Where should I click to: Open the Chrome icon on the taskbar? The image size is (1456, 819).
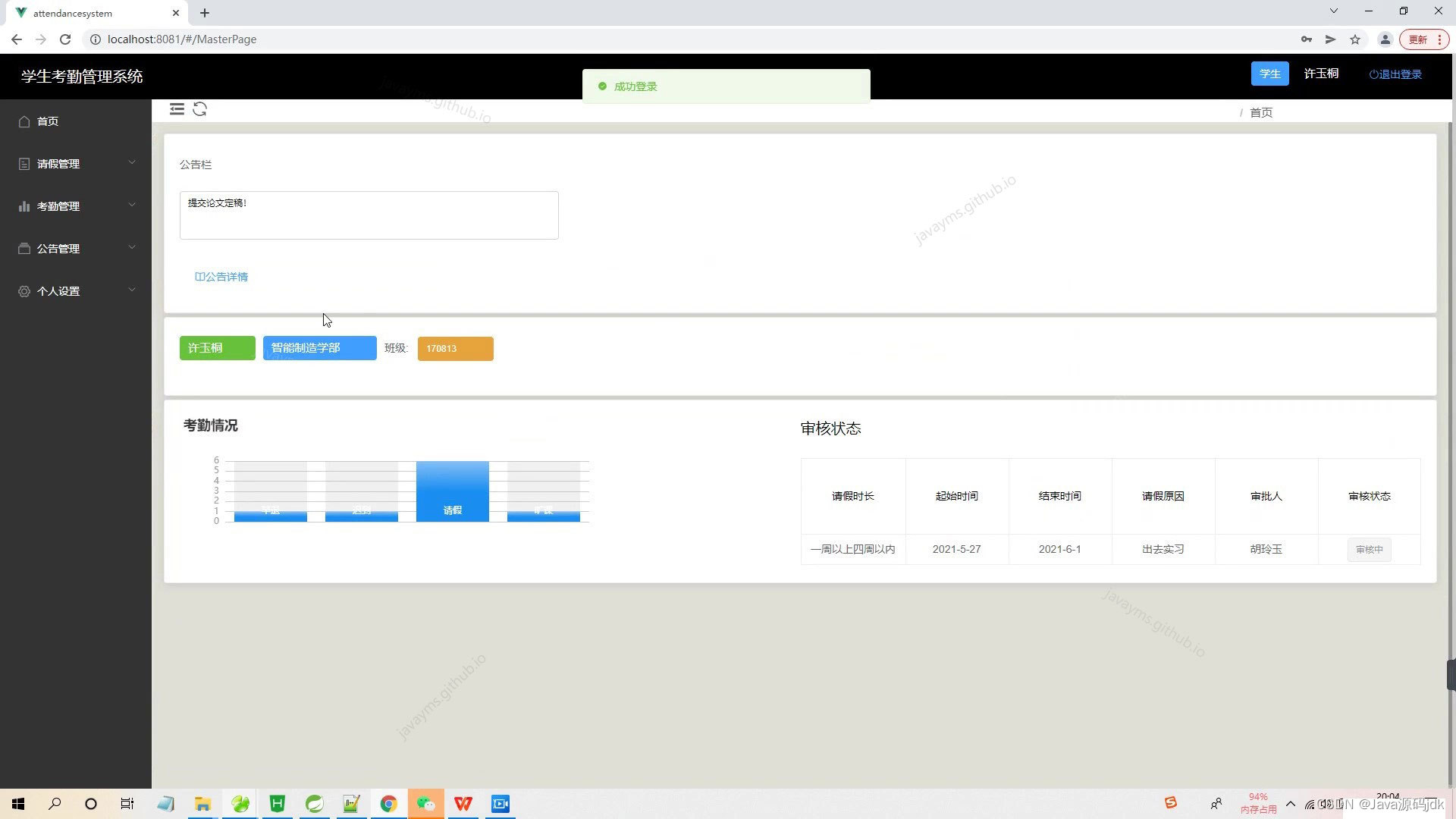[388, 804]
